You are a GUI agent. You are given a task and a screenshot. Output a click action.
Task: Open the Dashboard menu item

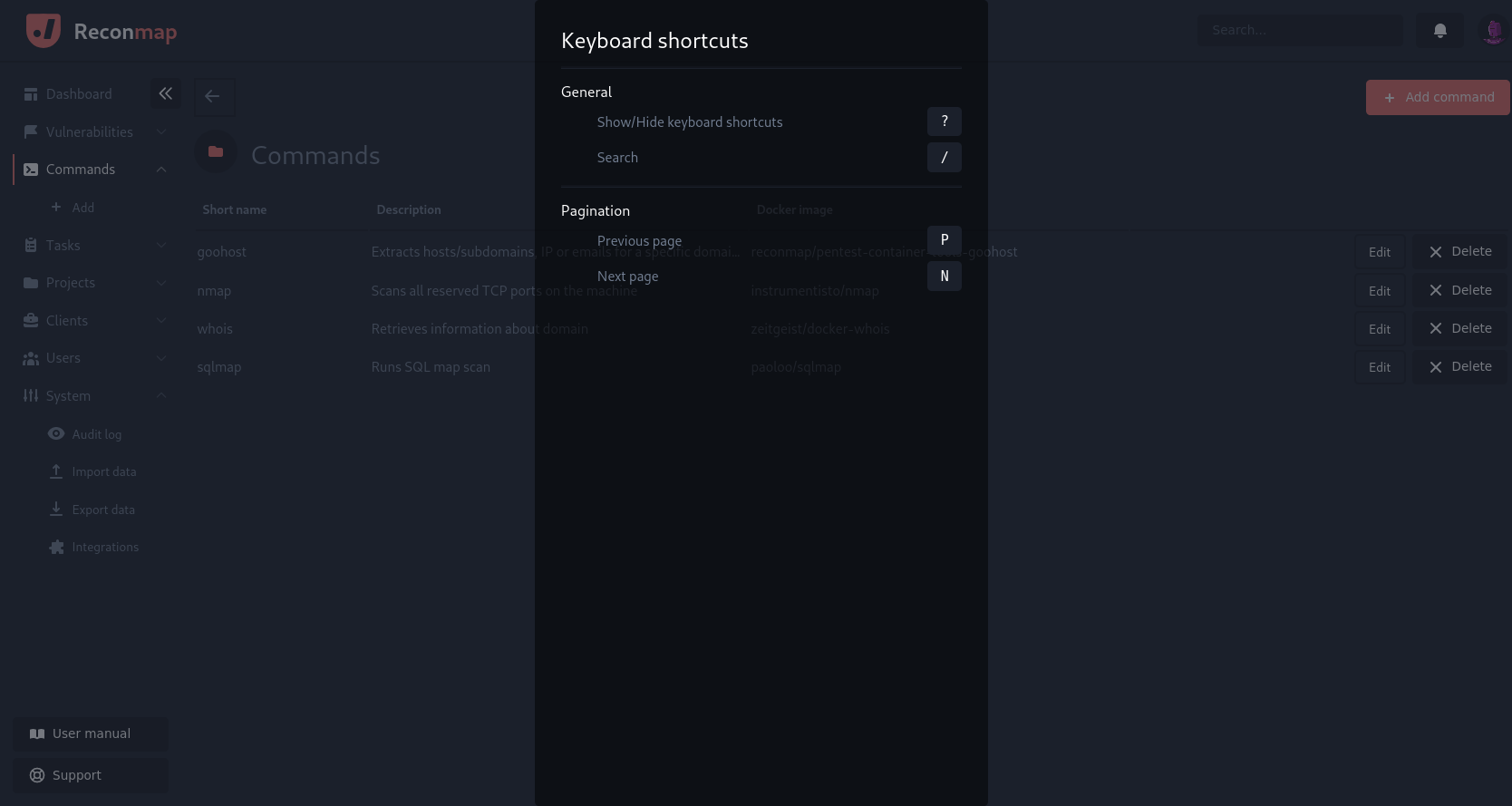click(79, 94)
